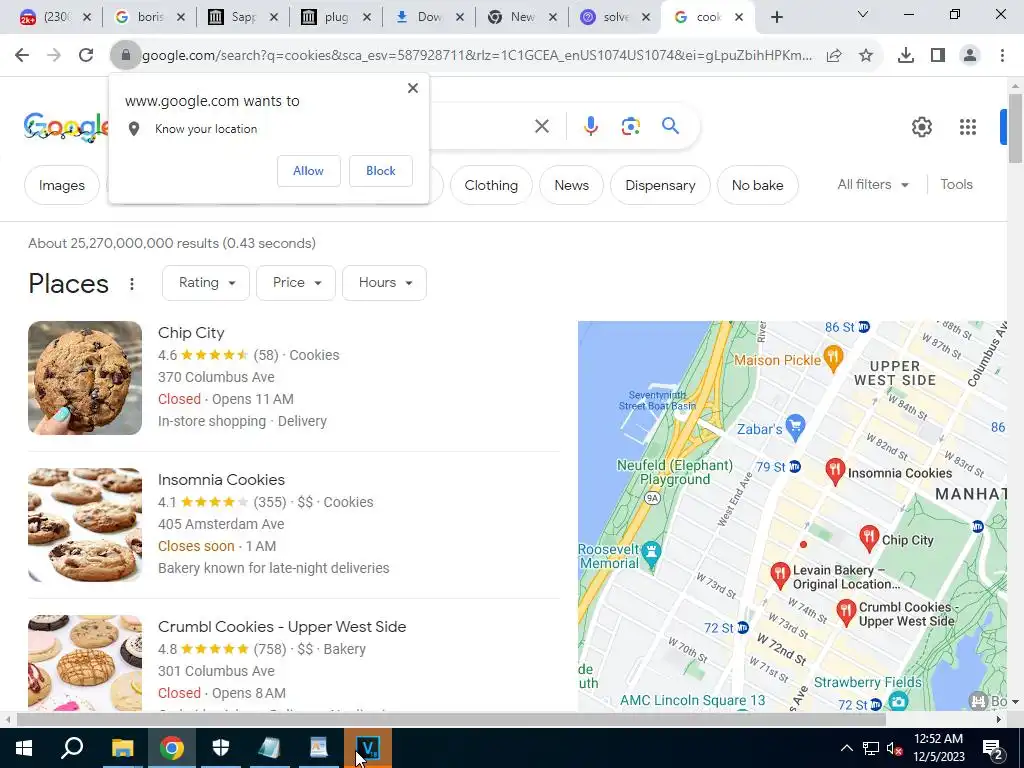The image size is (1024, 768).
Task: Show hidden system tray icons
Action: (x=846, y=748)
